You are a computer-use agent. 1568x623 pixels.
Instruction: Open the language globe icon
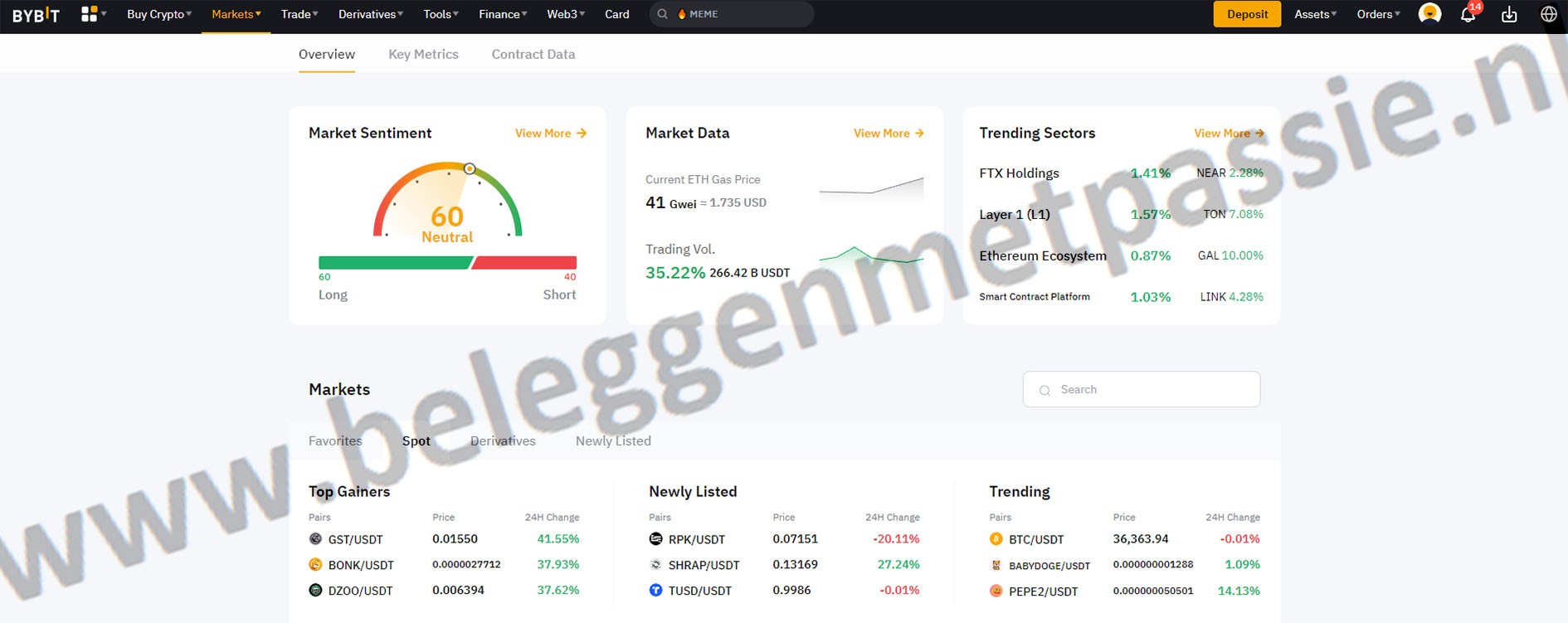tap(1548, 14)
